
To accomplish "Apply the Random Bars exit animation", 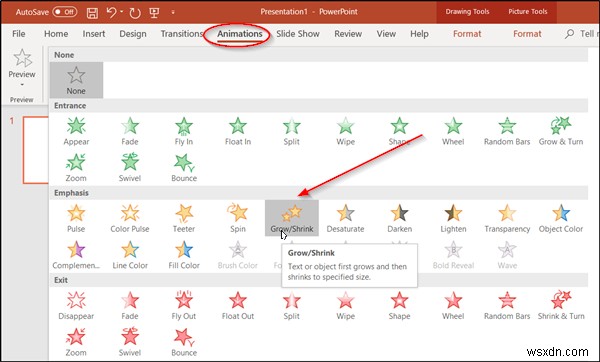I will pos(507,306).
